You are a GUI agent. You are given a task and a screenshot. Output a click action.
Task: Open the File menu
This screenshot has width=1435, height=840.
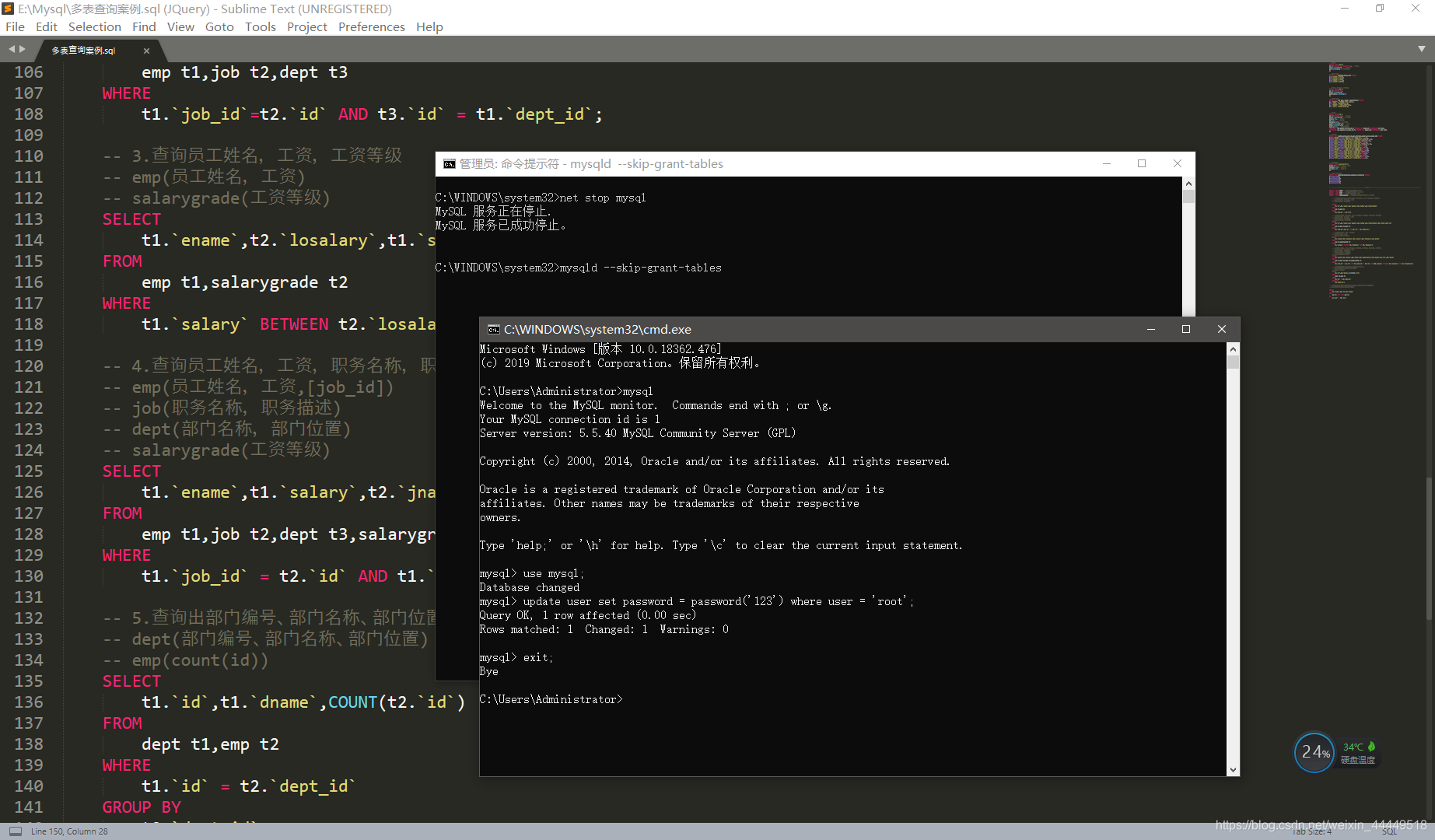15,26
